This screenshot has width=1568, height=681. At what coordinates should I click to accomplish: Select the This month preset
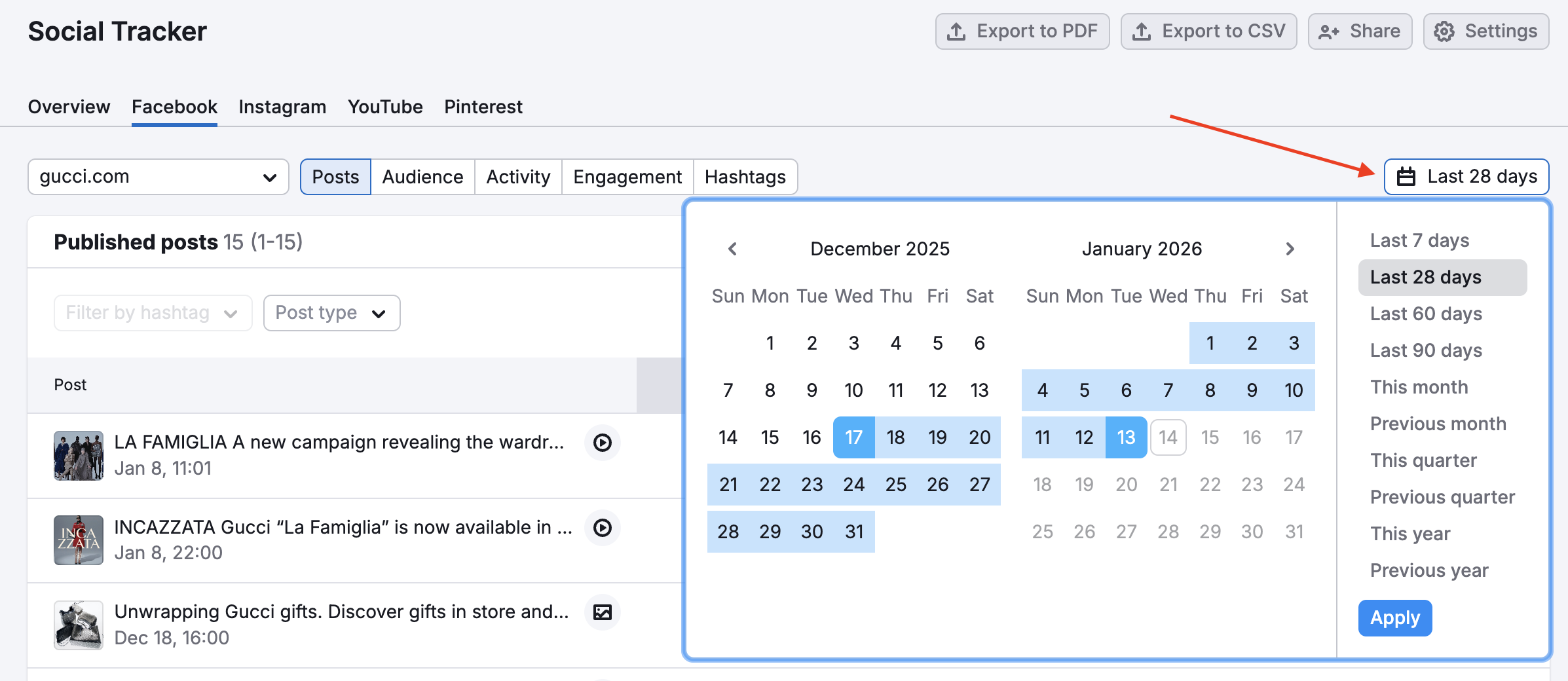[x=1419, y=387]
